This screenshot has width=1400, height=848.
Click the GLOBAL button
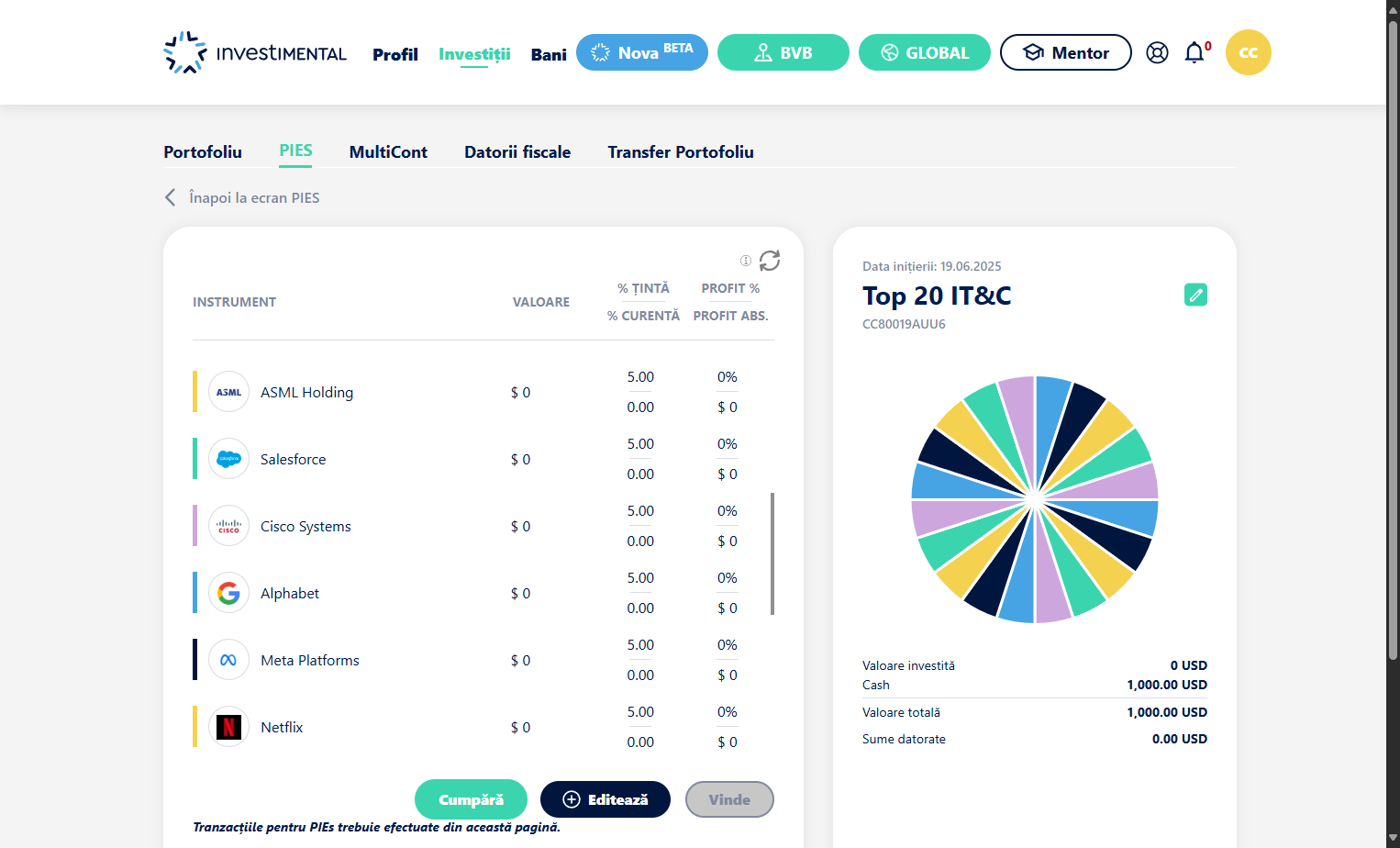click(925, 52)
